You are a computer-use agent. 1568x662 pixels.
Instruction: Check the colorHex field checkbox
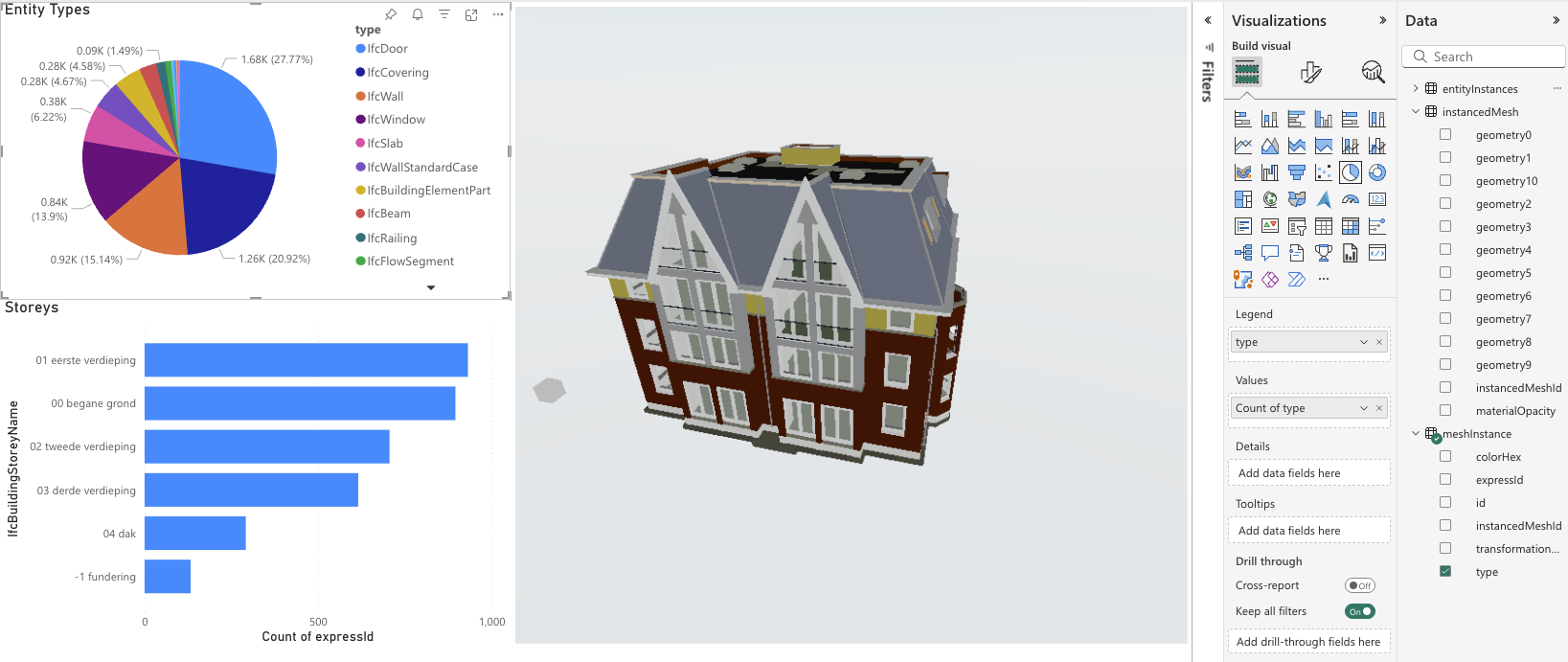click(x=1445, y=457)
